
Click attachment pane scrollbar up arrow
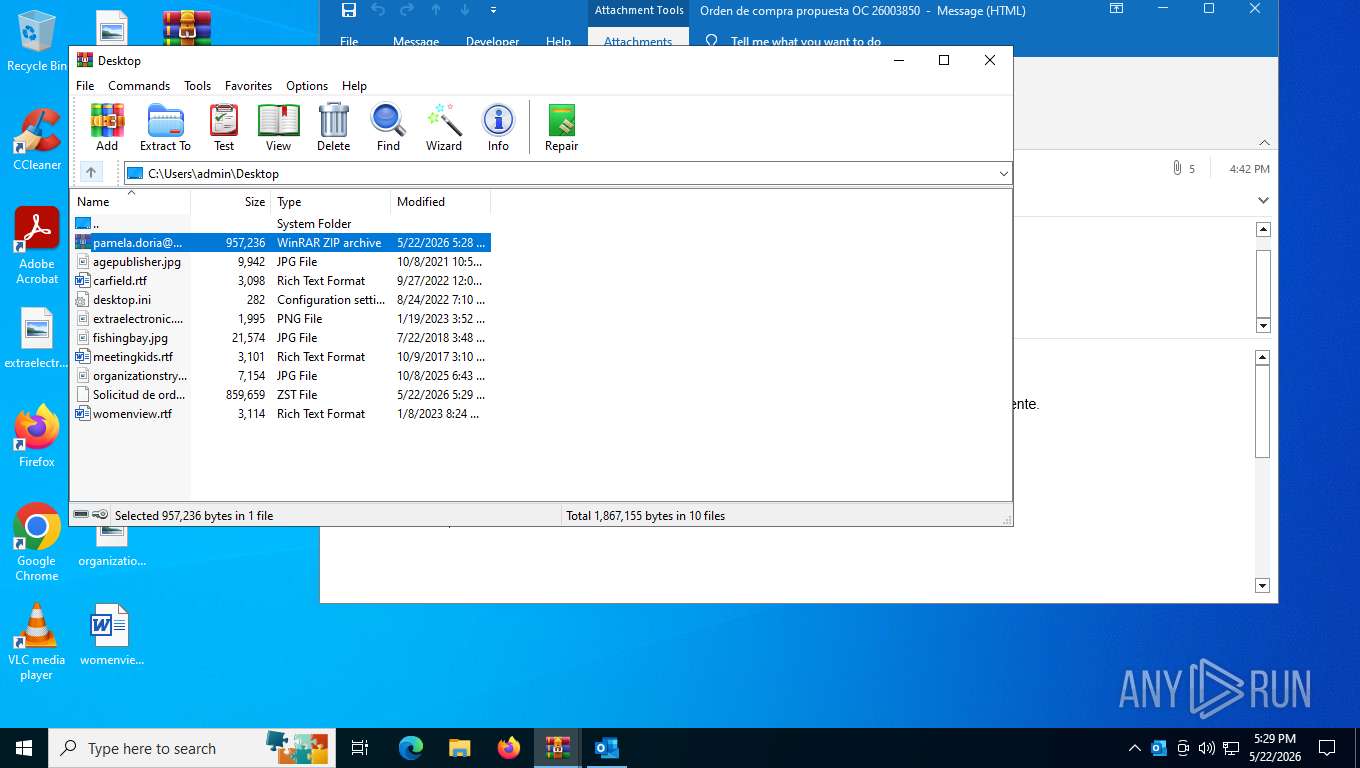pyautogui.click(x=1263, y=230)
